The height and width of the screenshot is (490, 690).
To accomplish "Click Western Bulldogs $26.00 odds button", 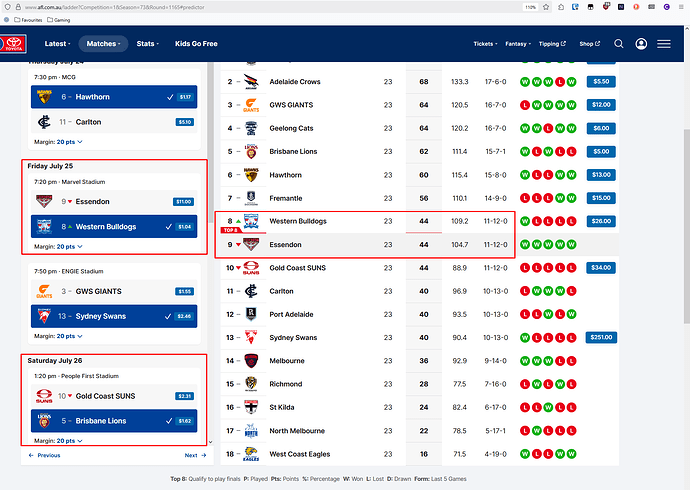I will point(601,221).
